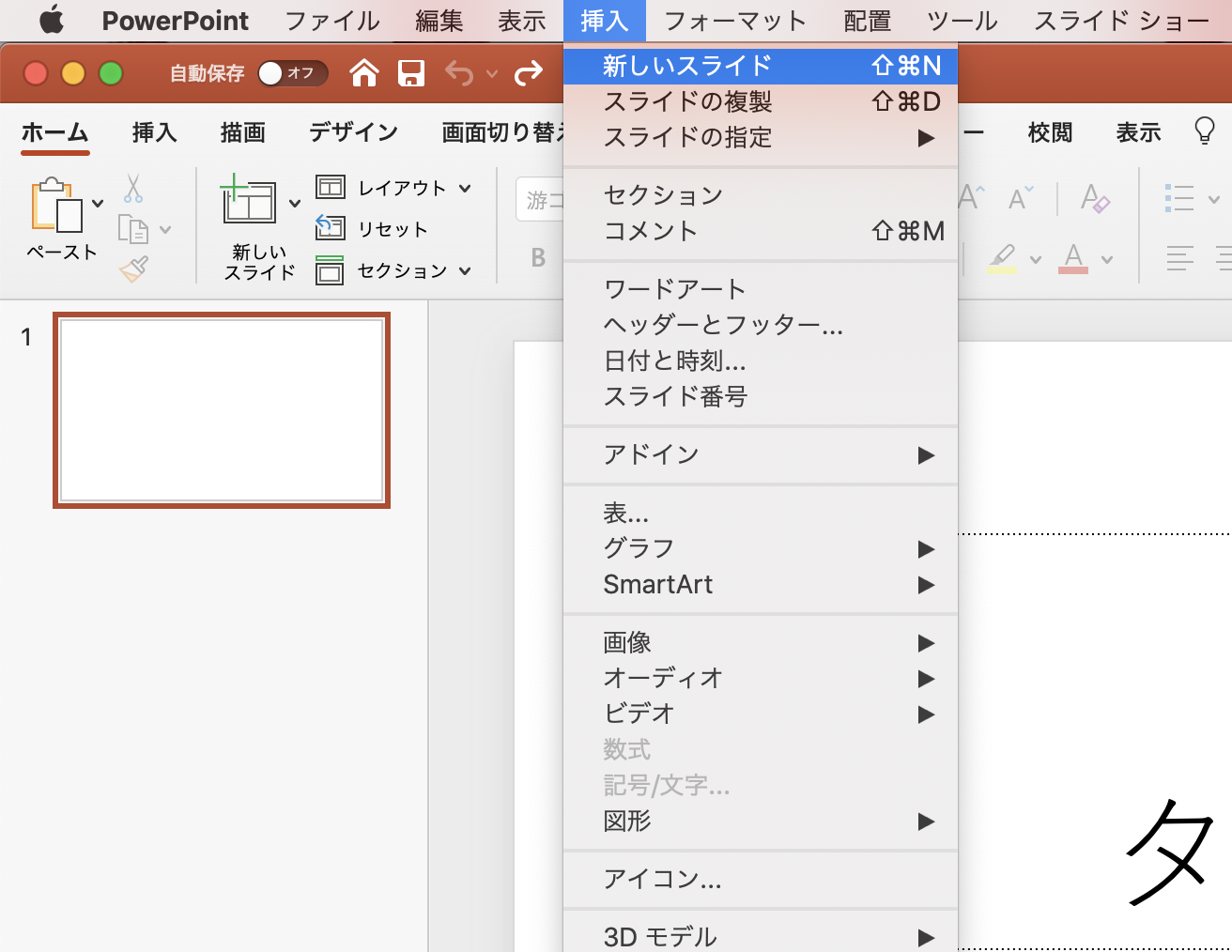Select スライドの複製 menu item

pos(761,101)
